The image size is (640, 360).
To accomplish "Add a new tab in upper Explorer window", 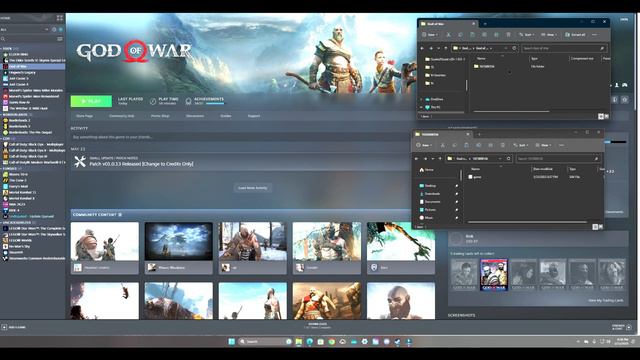I will (x=484, y=24).
